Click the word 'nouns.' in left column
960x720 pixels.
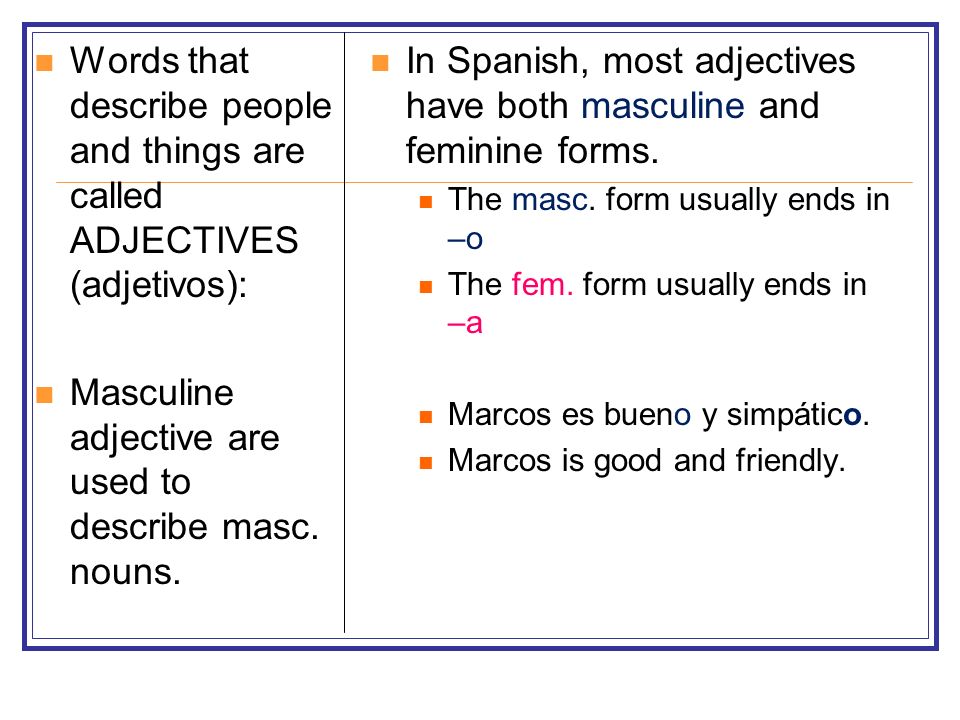coord(126,573)
